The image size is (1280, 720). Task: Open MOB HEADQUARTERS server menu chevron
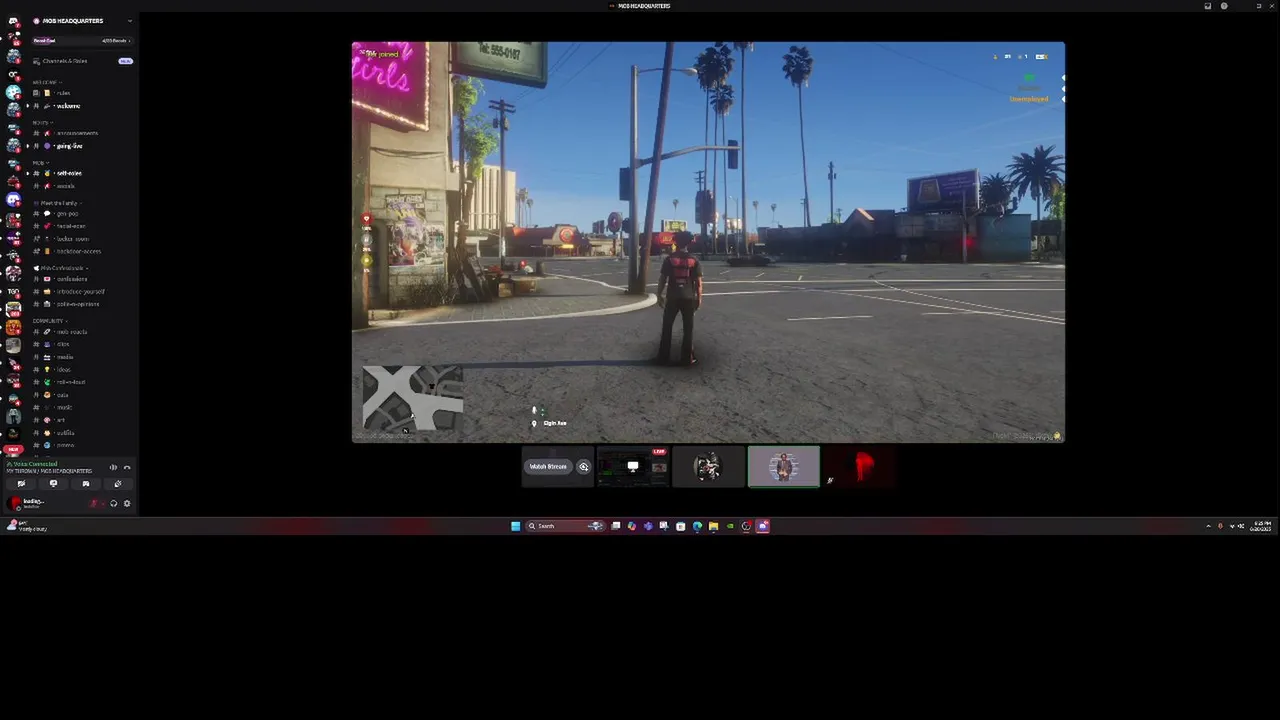point(129,21)
